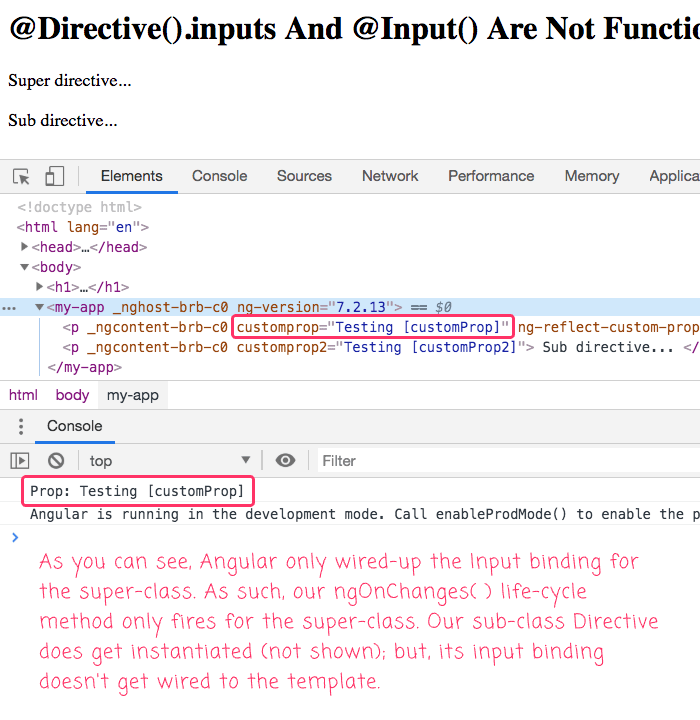Expand the head element node
This screenshot has height=720, width=700.
(x=24, y=247)
